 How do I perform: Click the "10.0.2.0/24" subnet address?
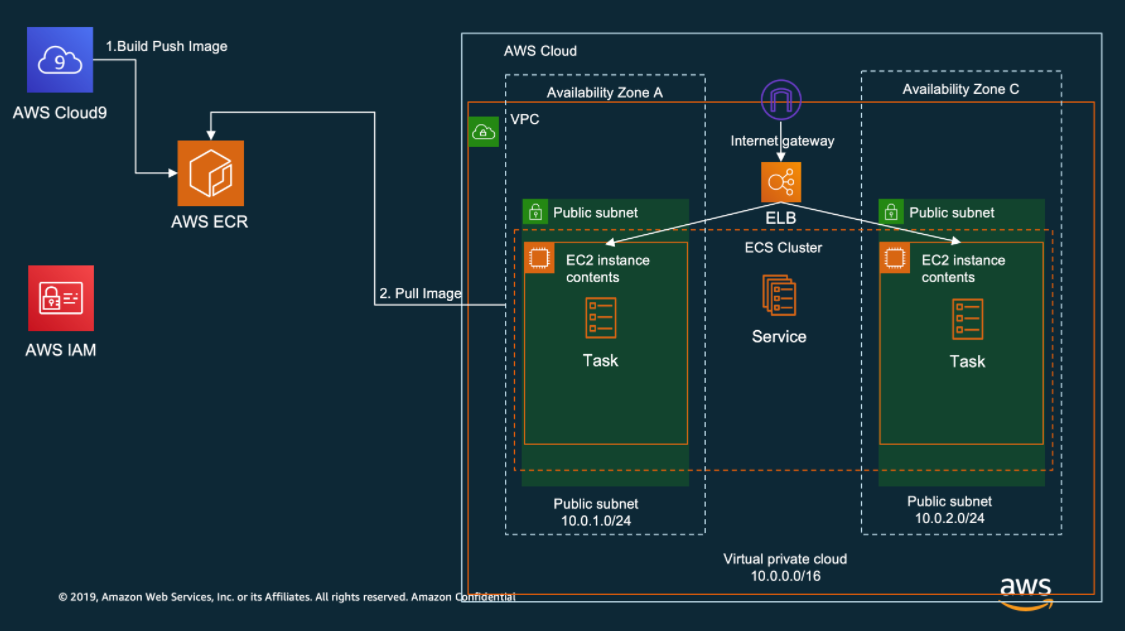tap(950, 518)
